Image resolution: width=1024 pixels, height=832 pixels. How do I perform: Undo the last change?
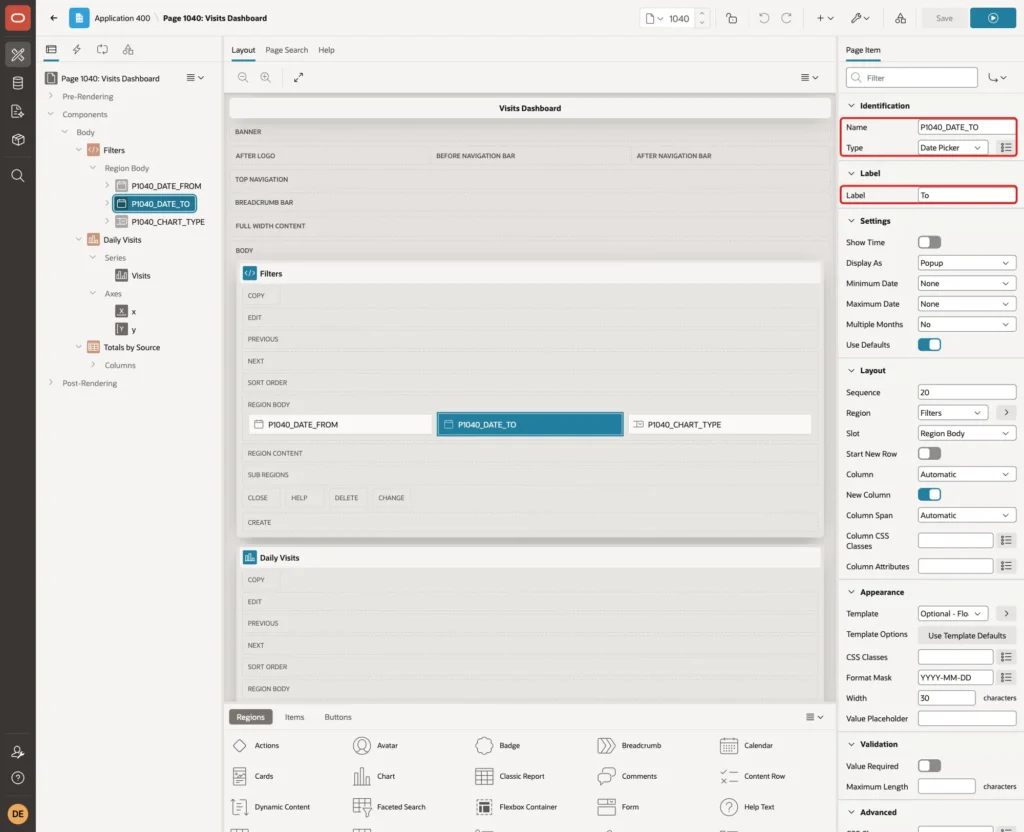click(763, 18)
